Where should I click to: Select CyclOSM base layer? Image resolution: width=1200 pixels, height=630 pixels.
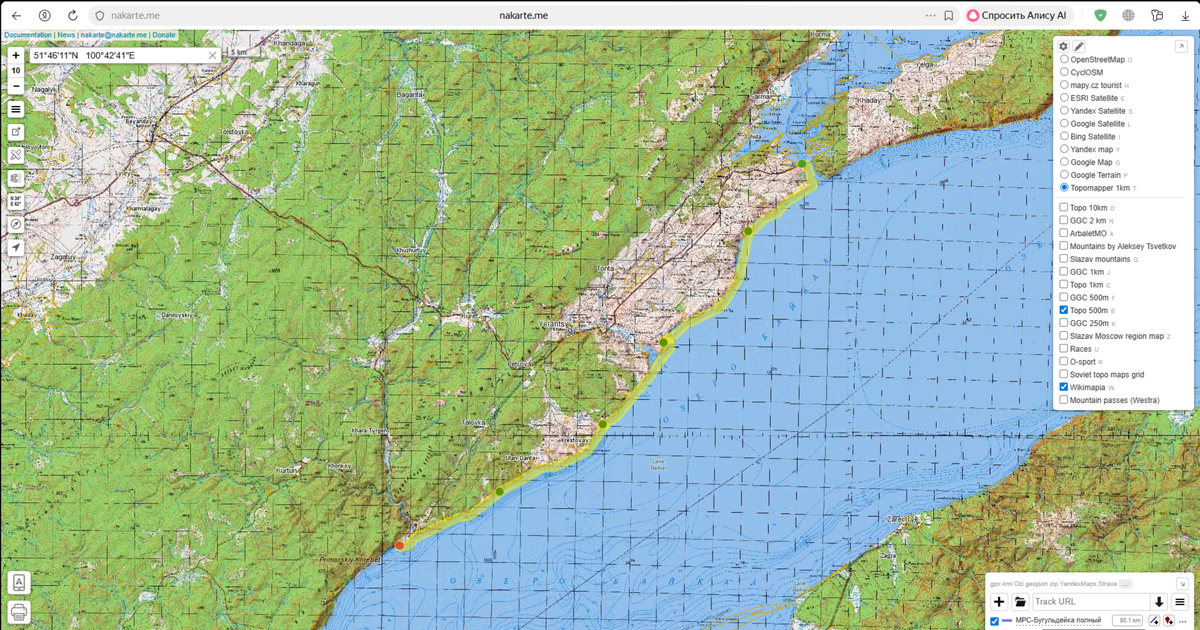(x=1064, y=72)
